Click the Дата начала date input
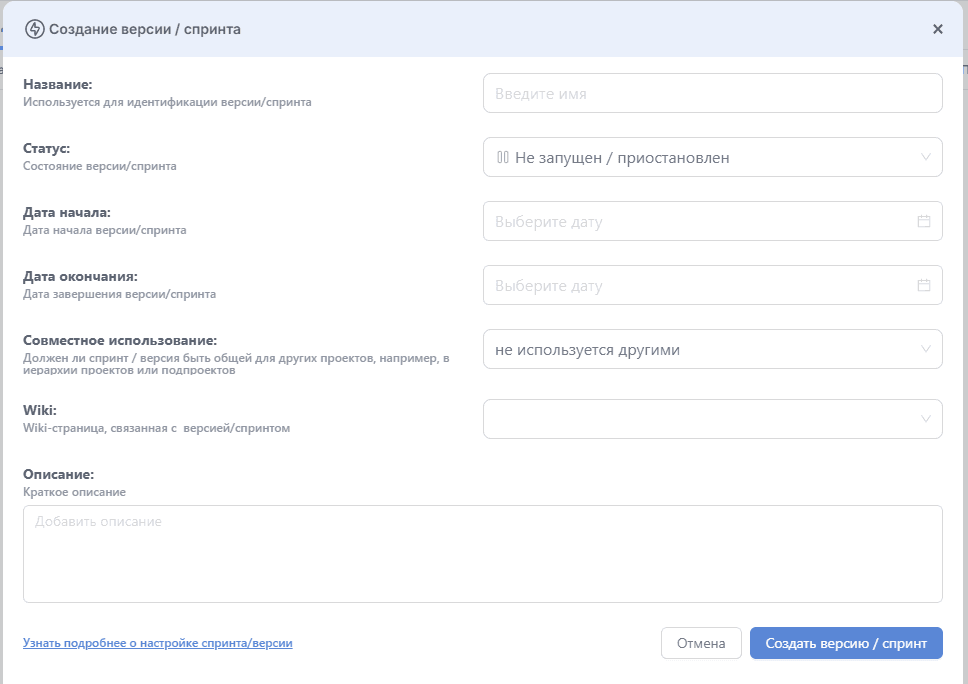Screen dimensions: 968x684 pos(712,221)
